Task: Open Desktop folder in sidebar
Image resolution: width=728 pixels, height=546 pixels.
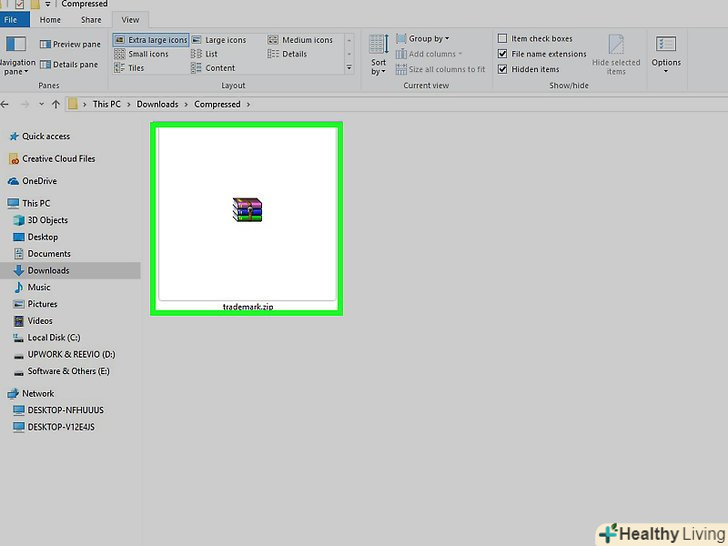Action: [x=36, y=237]
